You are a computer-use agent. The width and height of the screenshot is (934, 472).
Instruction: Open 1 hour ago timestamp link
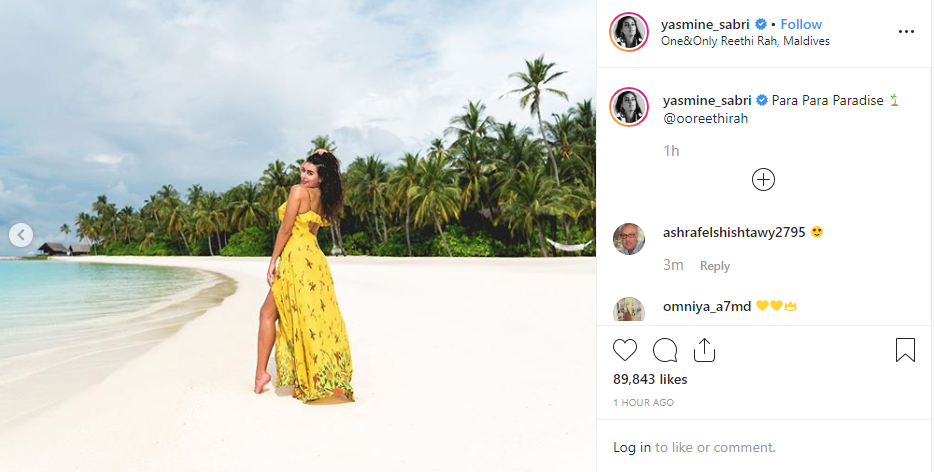[643, 403]
